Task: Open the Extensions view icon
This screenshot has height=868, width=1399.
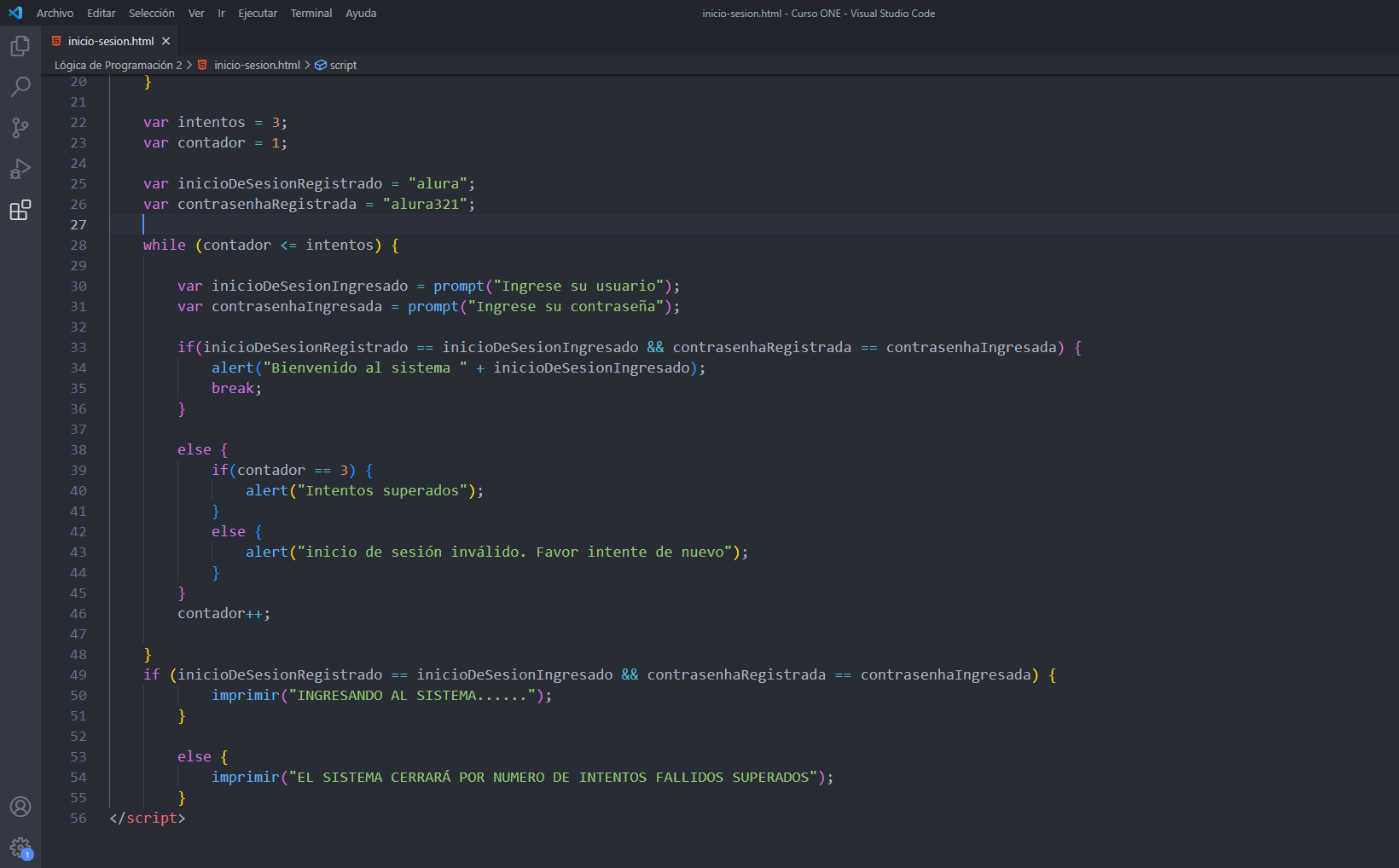Action: [x=20, y=210]
